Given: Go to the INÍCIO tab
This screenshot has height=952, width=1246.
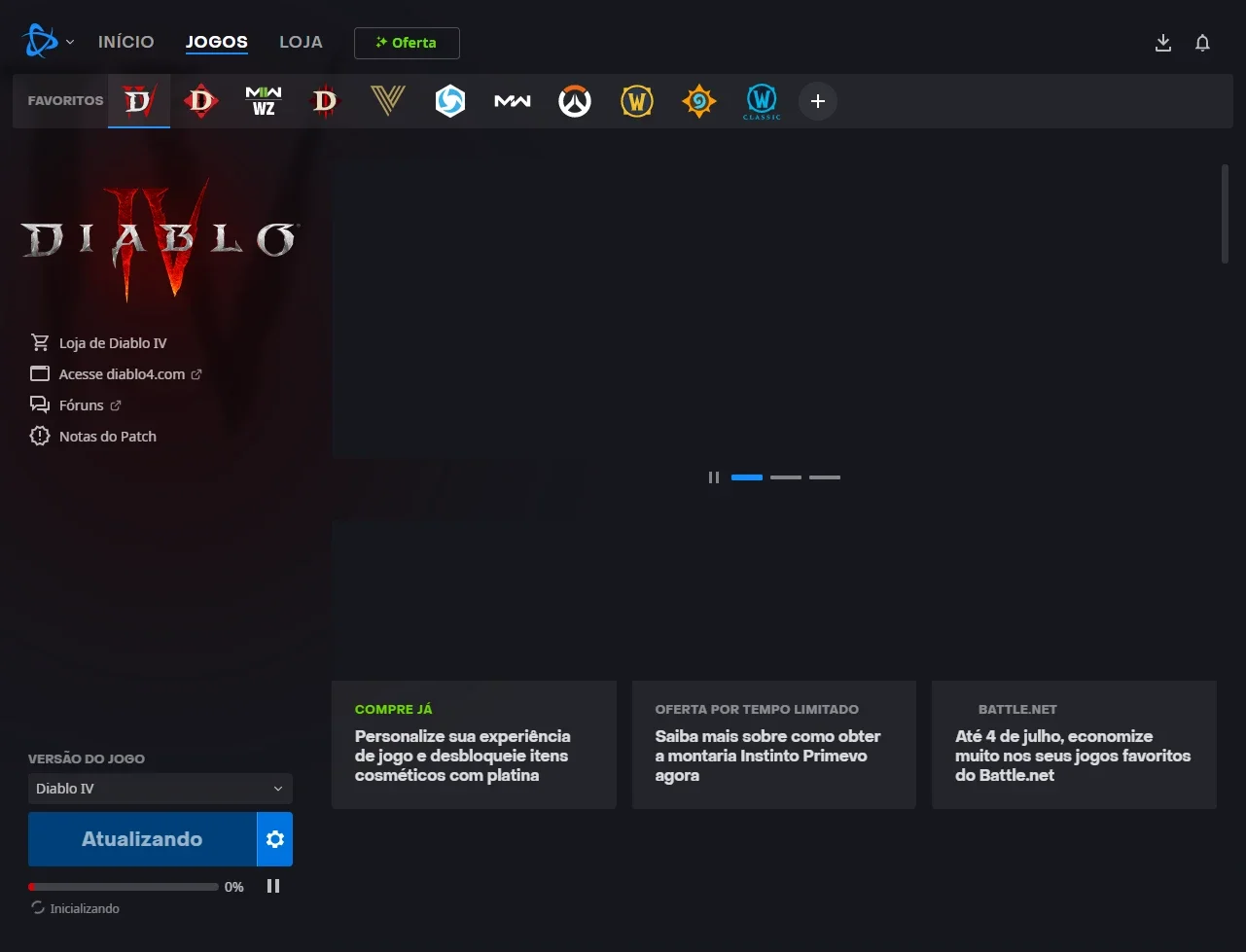Looking at the screenshot, I should click(x=126, y=42).
